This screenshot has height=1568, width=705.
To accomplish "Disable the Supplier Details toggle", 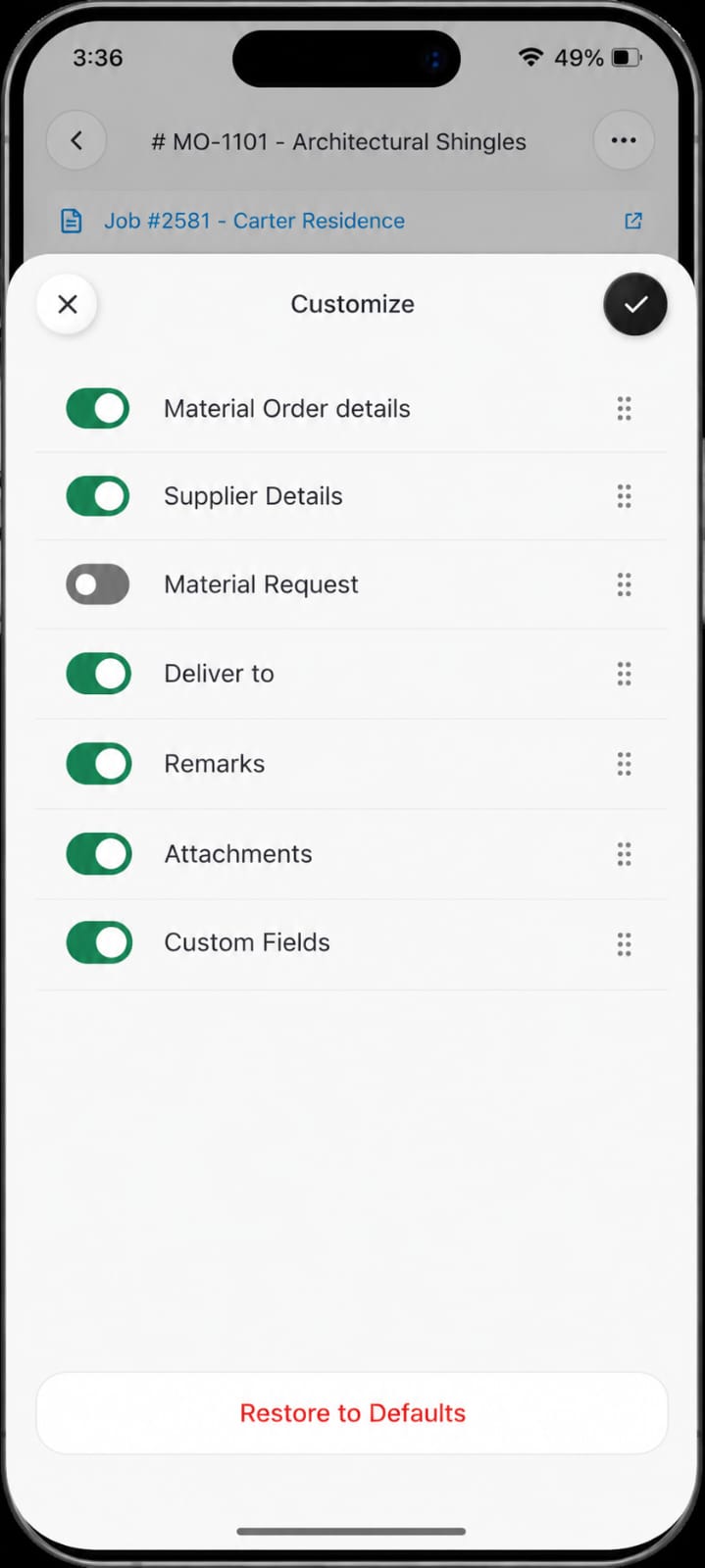I will pyautogui.click(x=98, y=496).
